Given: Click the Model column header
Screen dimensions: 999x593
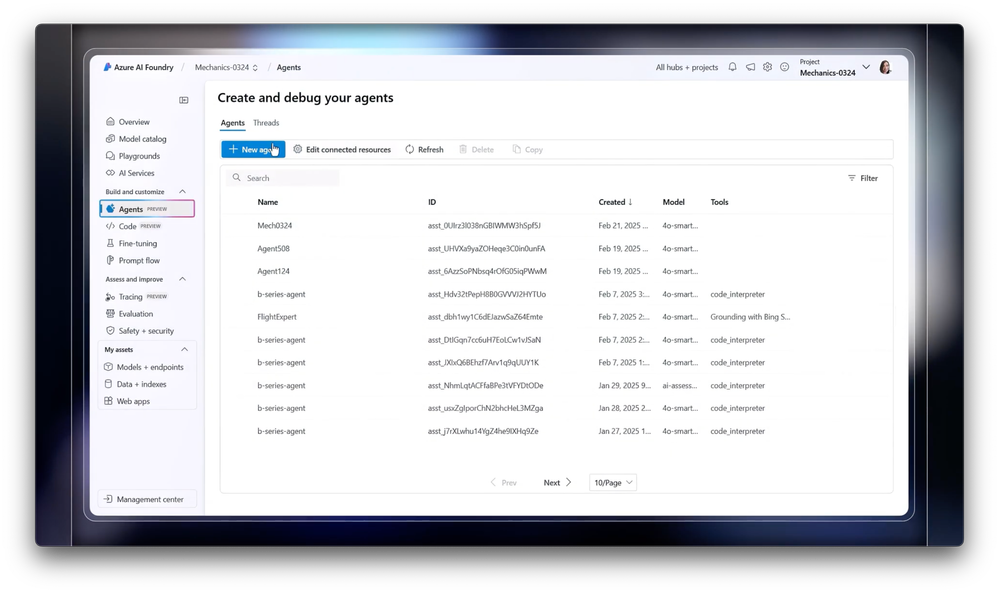Looking at the screenshot, I should coord(673,202).
